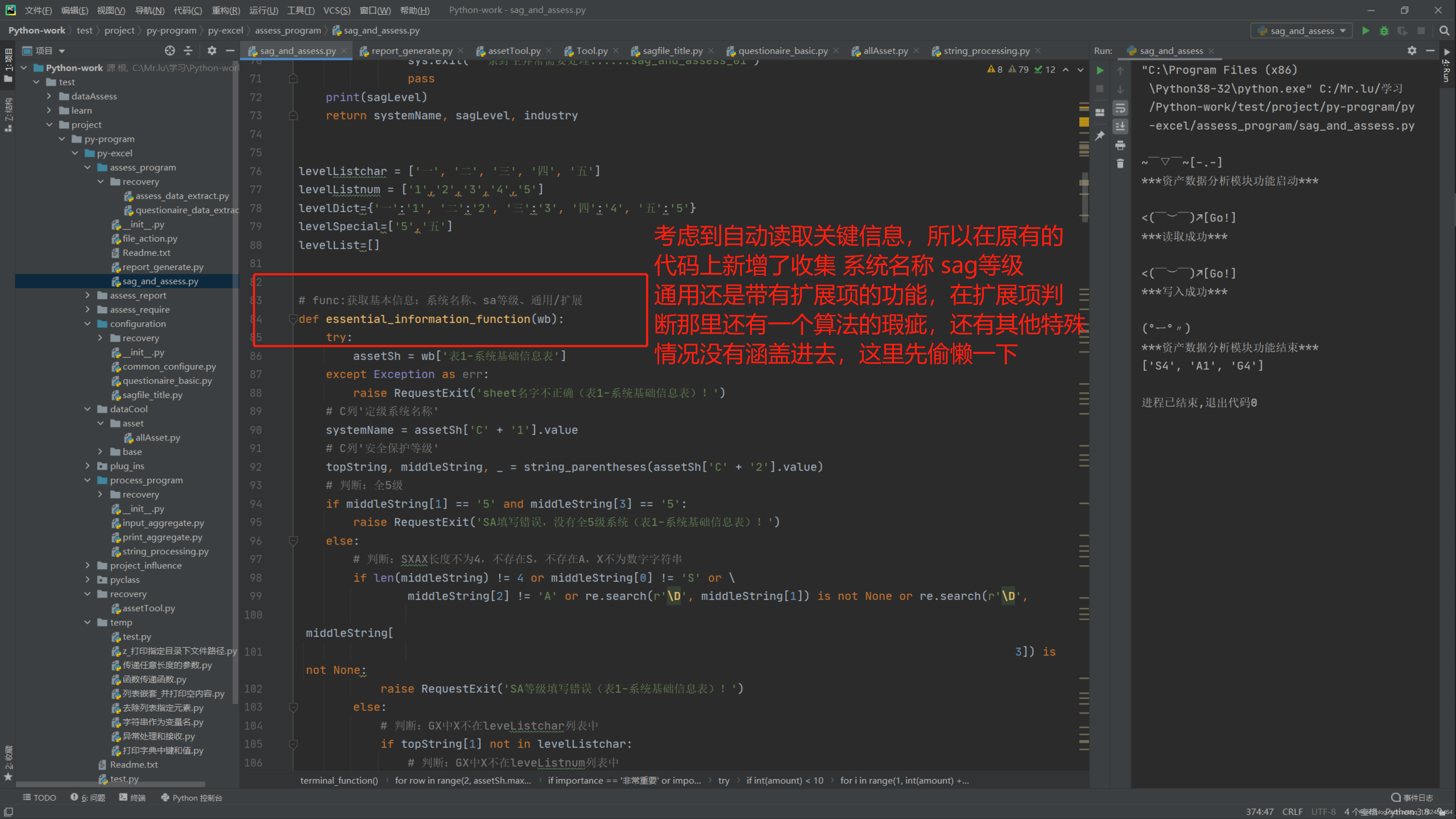Clear all Run console output
This screenshot has width=1456, height=819.
(x=1120, y=164)
